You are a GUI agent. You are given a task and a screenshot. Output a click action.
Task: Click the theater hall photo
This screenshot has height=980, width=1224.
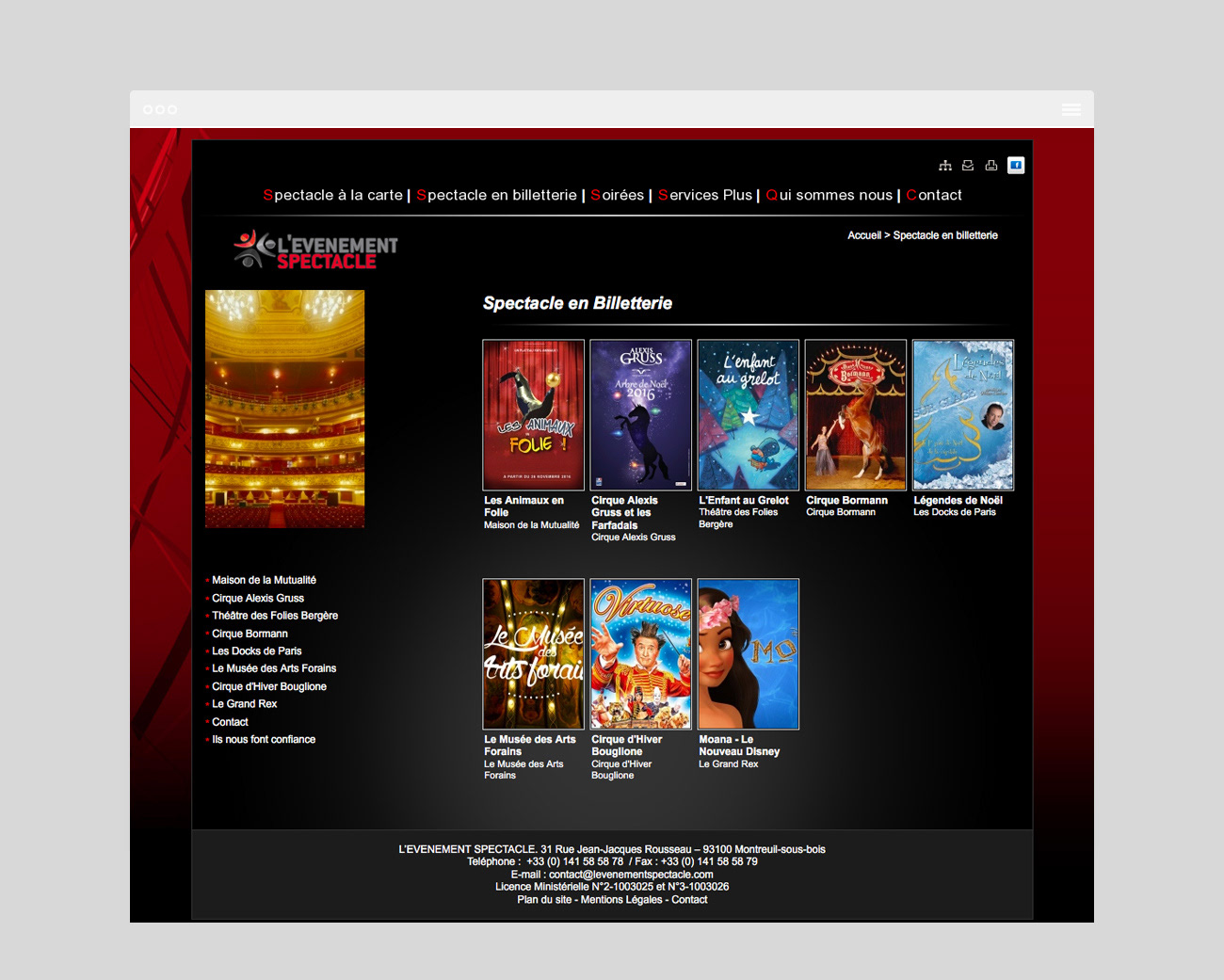284,409
